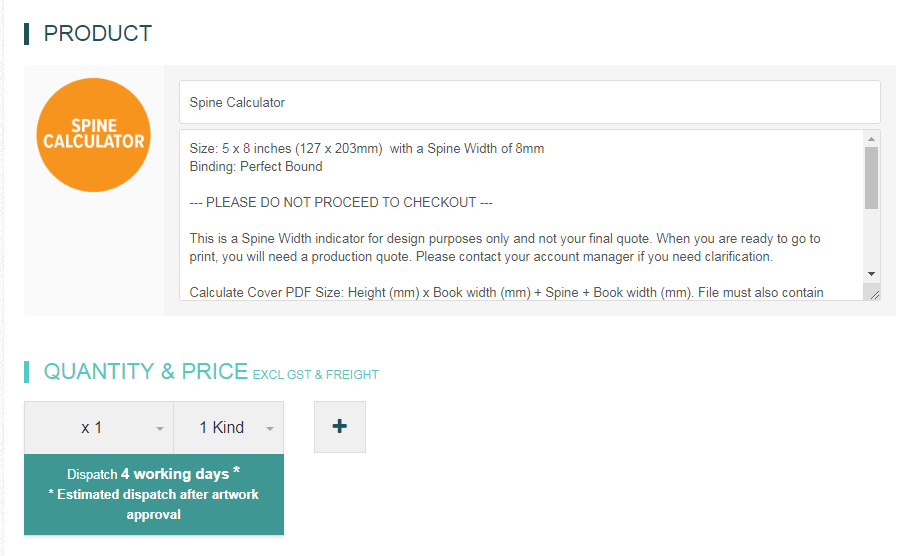Click the PRODUCT section heading
This screenshot has width=906, height=556.
[98, 34]
